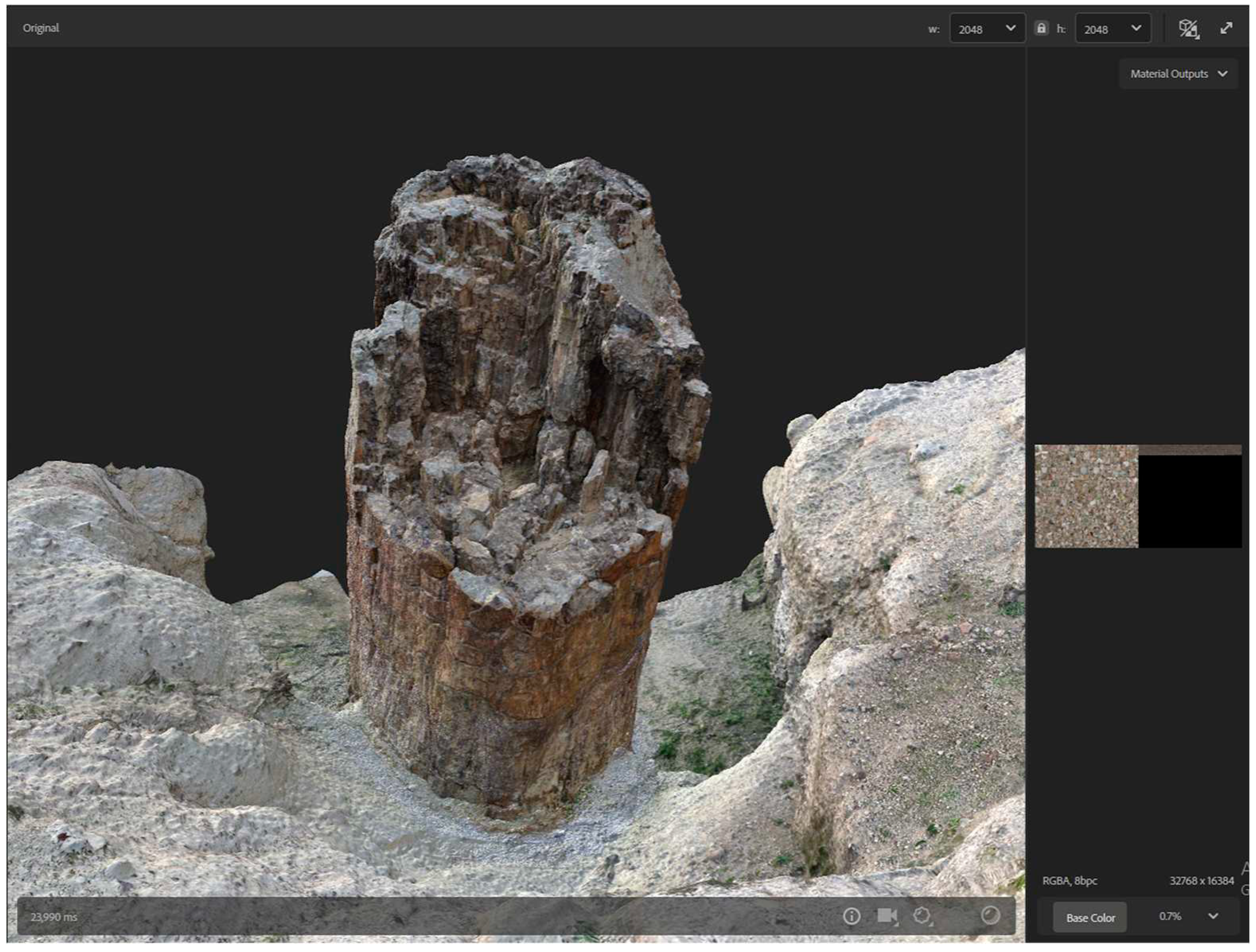The height and width of the screenshot is (952, 1256).
Task: Click the chevron beside the 0.7% zoom
Action: (x=1213, y=916)
